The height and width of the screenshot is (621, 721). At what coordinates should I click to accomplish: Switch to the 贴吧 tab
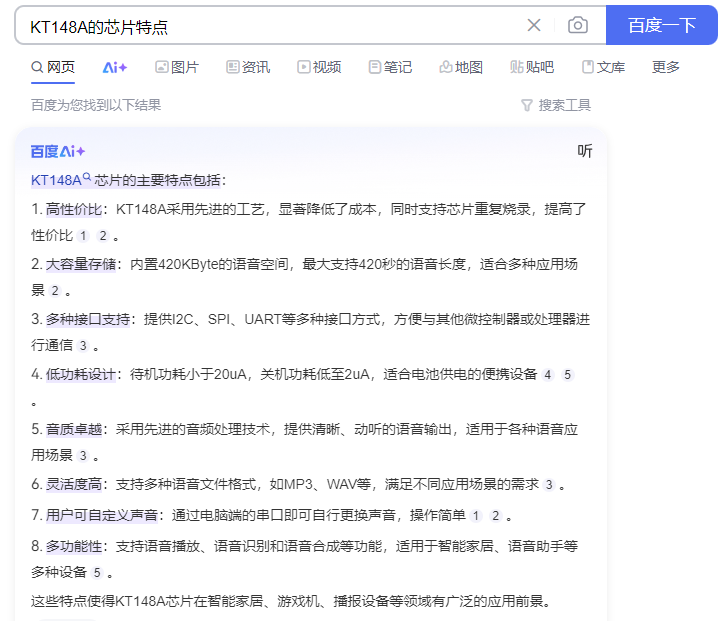[x=532, y=67]
